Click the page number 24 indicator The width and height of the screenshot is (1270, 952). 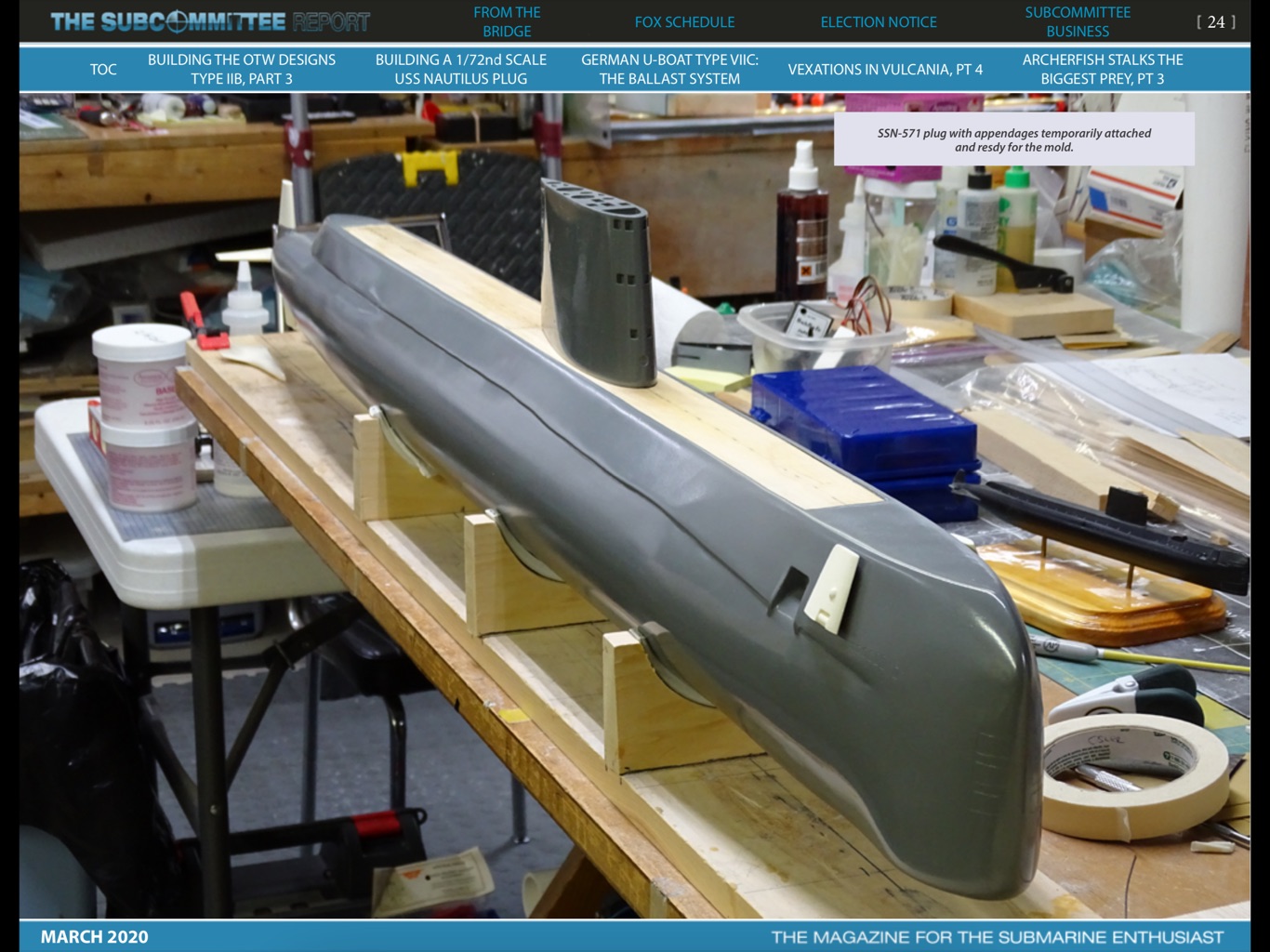[1215, 21]
